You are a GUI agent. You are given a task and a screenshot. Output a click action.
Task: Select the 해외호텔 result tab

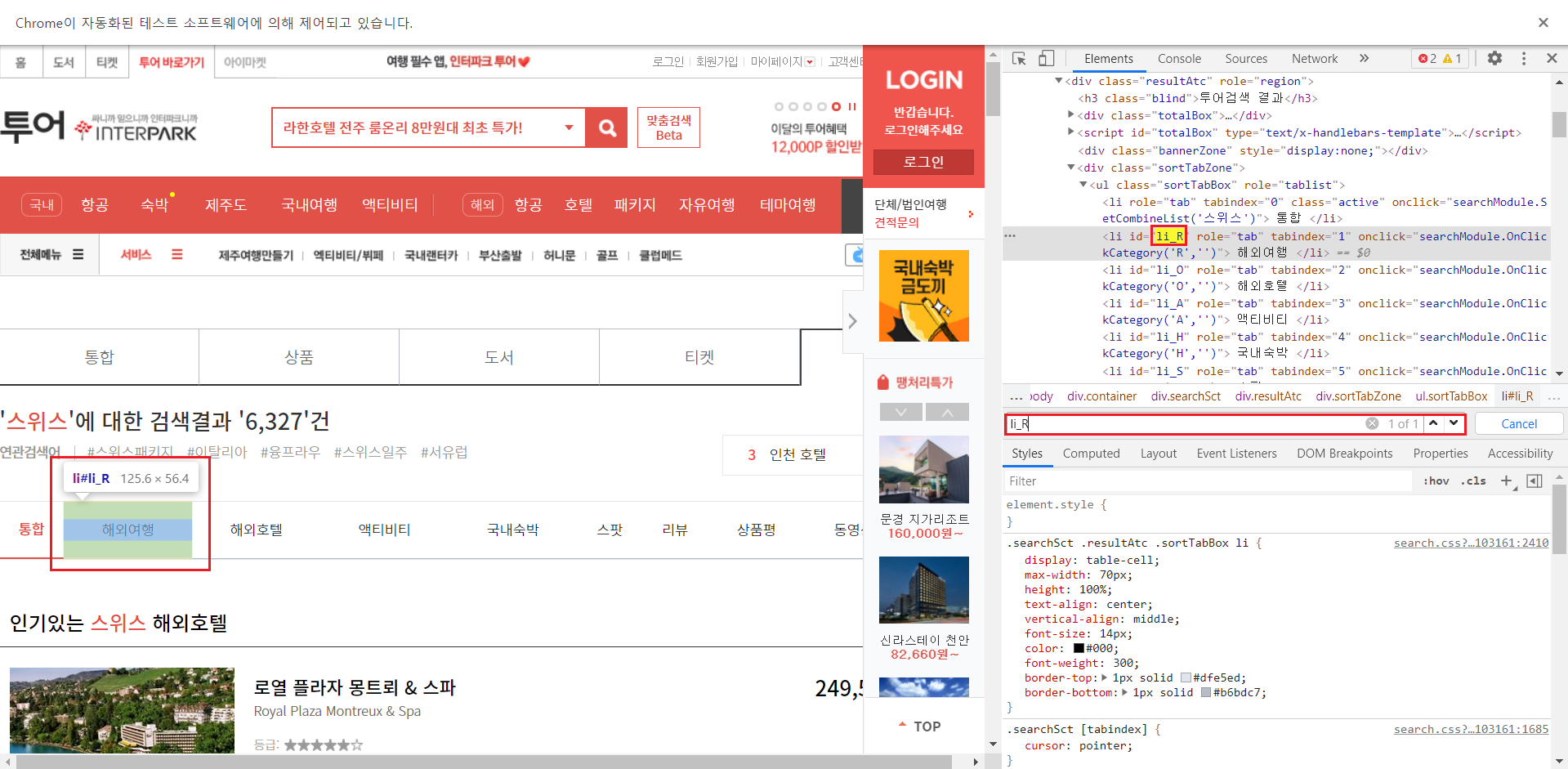click(x=256, y=530)
